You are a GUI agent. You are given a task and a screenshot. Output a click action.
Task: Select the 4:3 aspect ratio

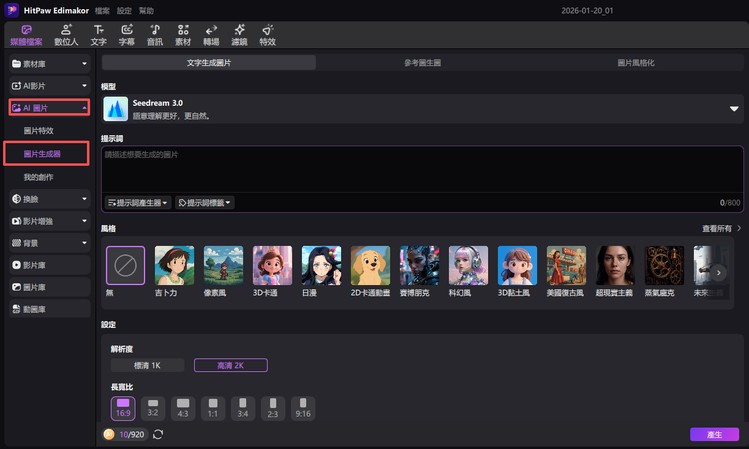click(183, 408)
